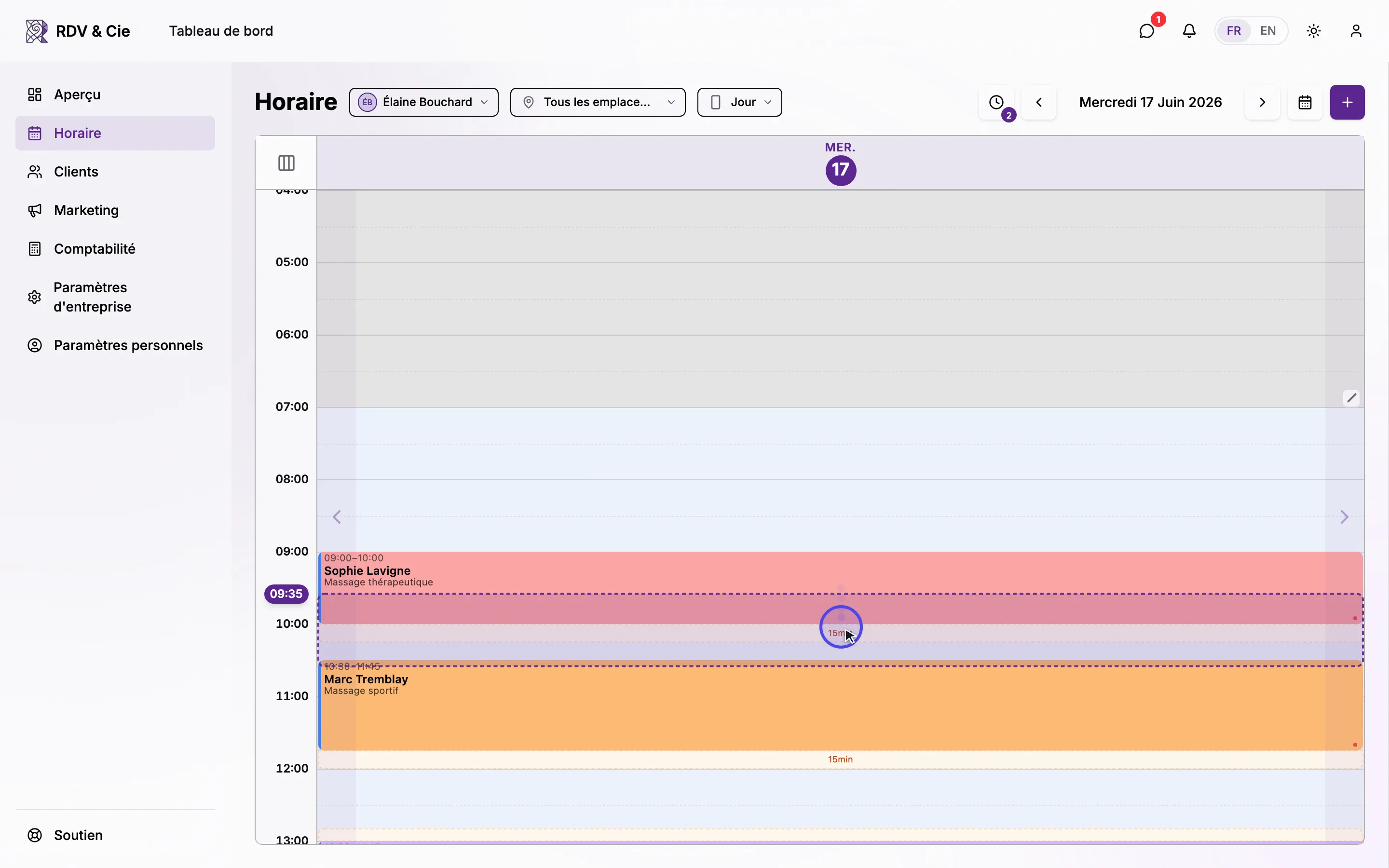This screenshot has height=868, width=1389.
Task: Click the Paramètres d'entreprise gear icon
Action: click(34, 297)
